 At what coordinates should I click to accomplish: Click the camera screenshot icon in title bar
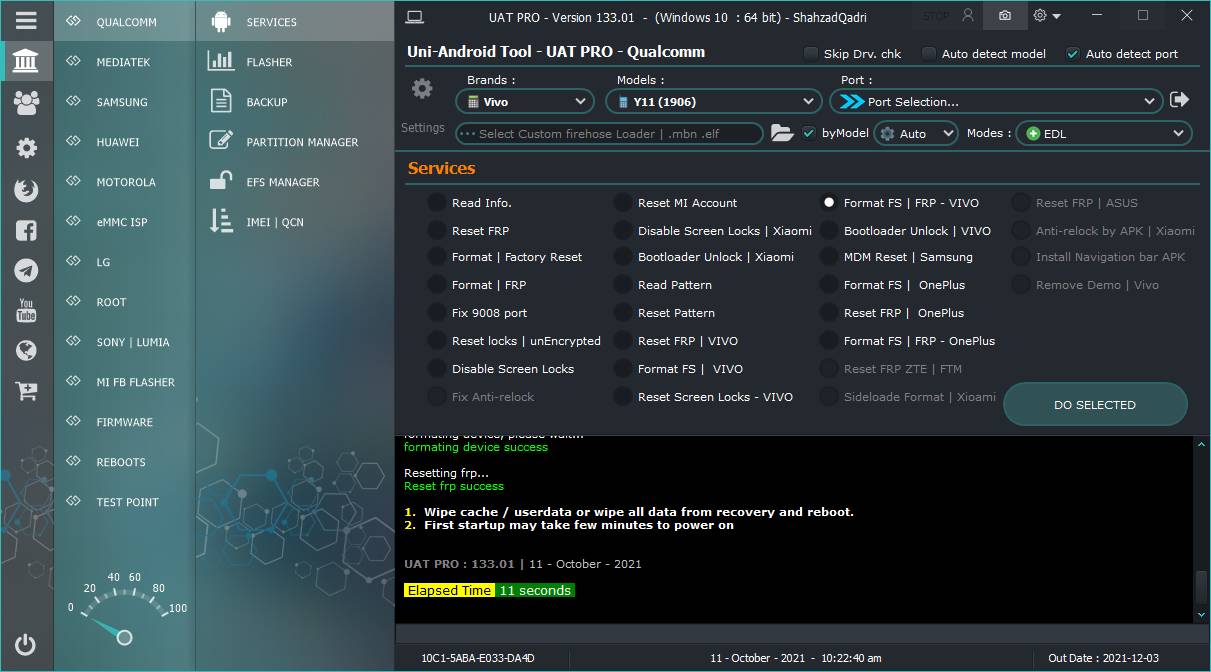pyautogui.click(x=1004, y=16)
